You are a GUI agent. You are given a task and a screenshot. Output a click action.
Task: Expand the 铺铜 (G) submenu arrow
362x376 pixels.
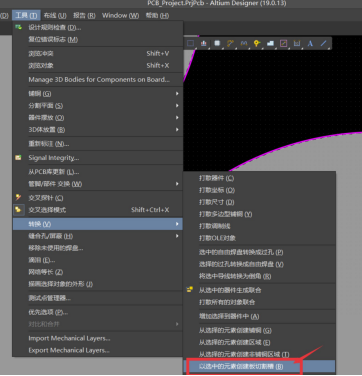coord(177,94)
